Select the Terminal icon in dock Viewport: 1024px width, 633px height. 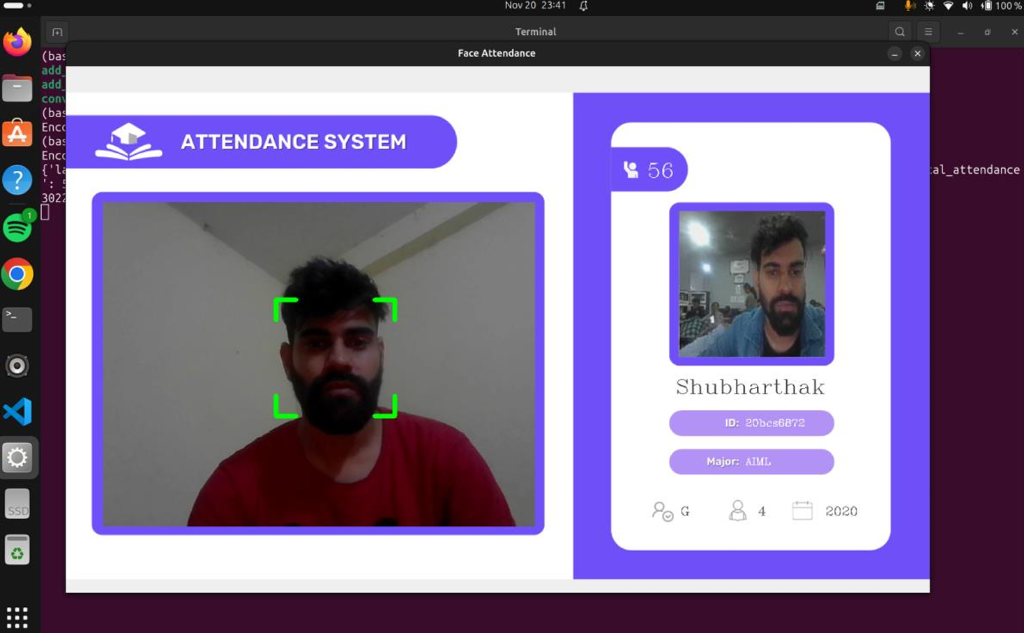(17, 319)
